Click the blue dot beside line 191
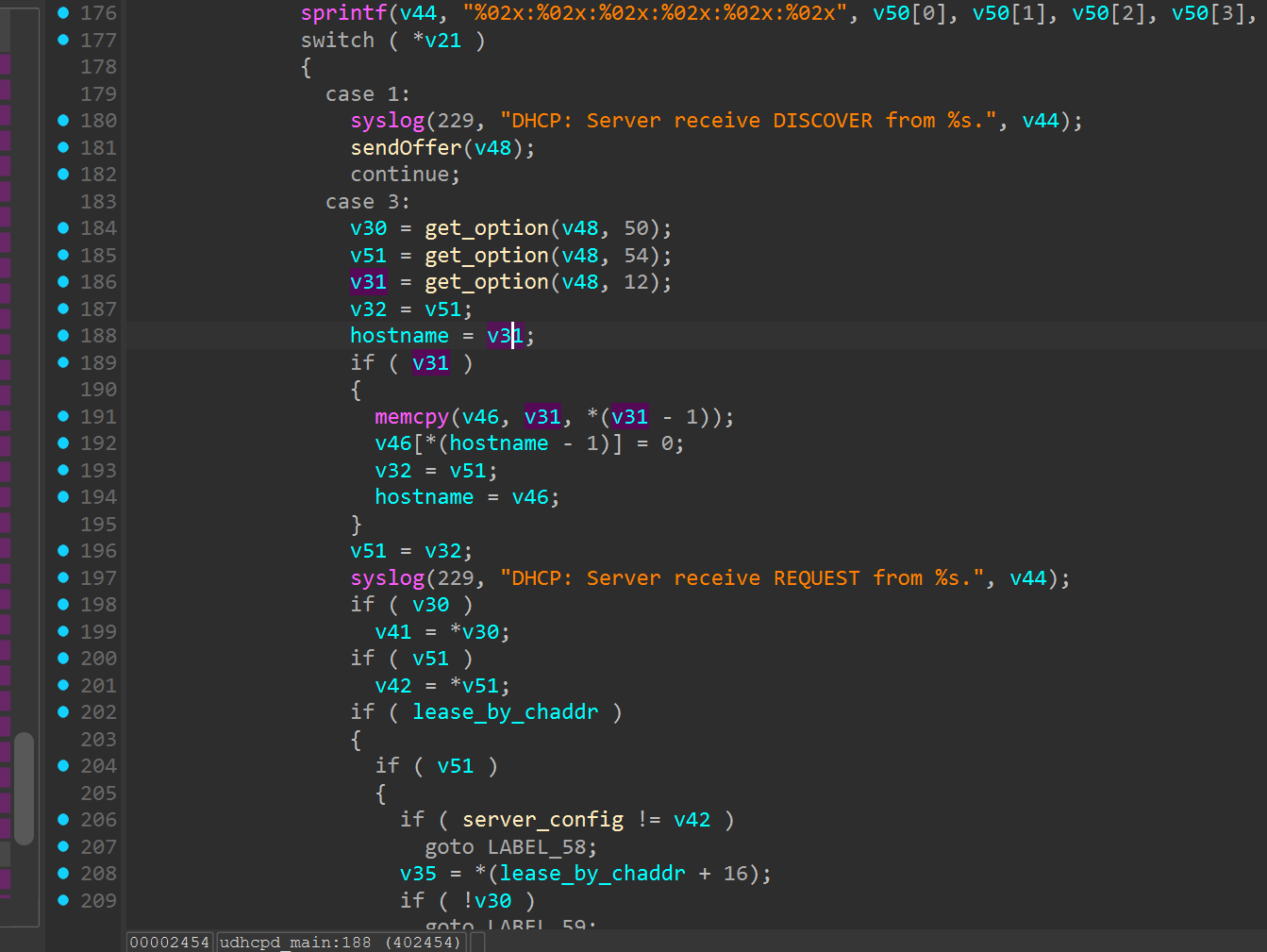The width and height of the screenshot is (1267, 952). pyautogui.click(x=63, y=416)
